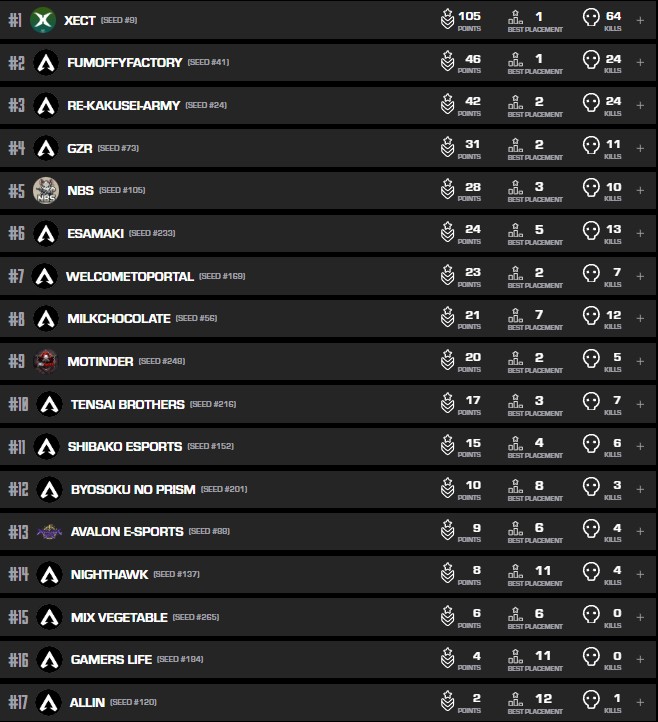The height and width of the screenshot is (722, 658).
Task: Expand the XECT row with plus
Action: pos(640,19)
